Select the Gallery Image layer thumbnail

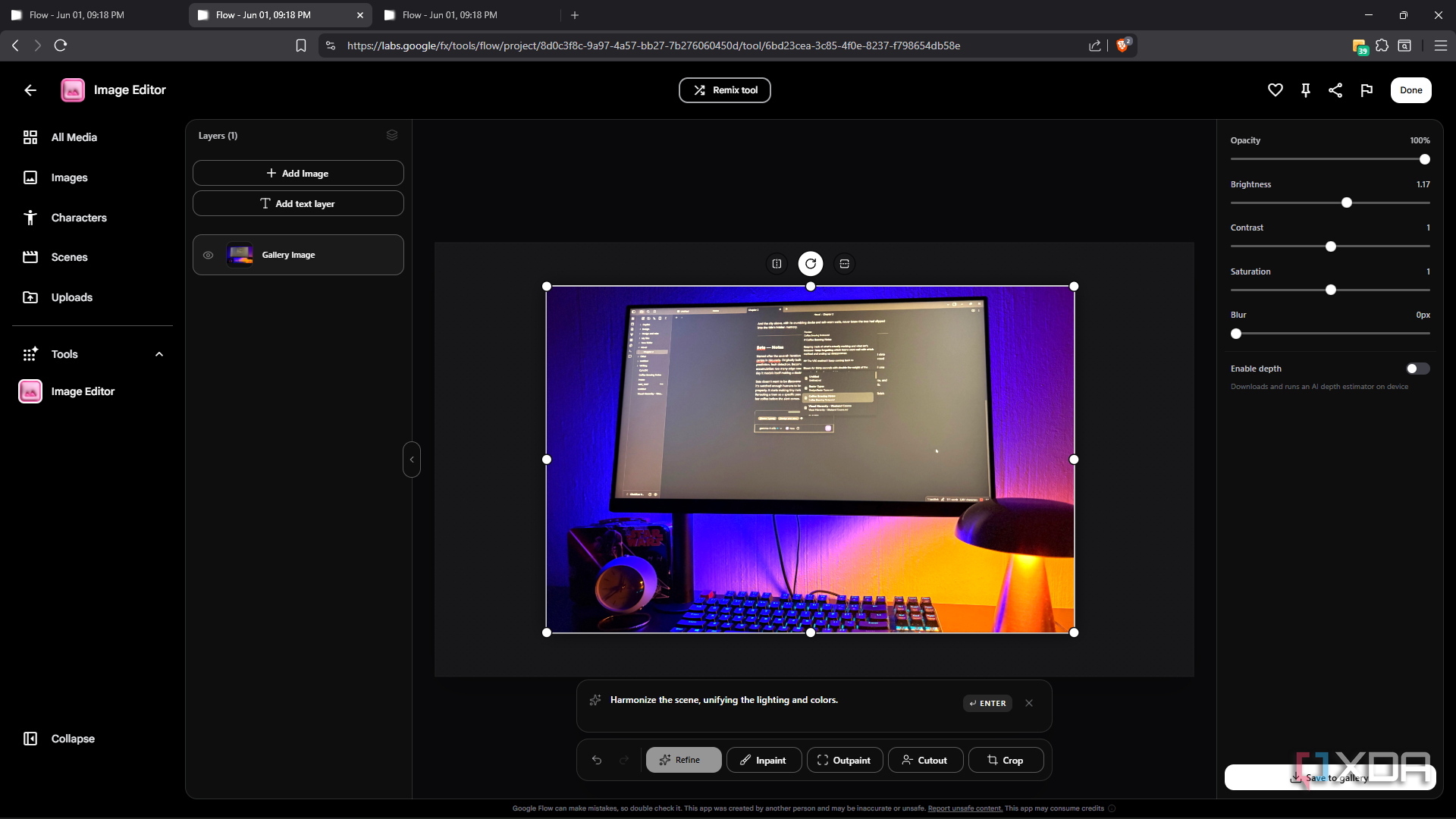[x=240, y=255]
